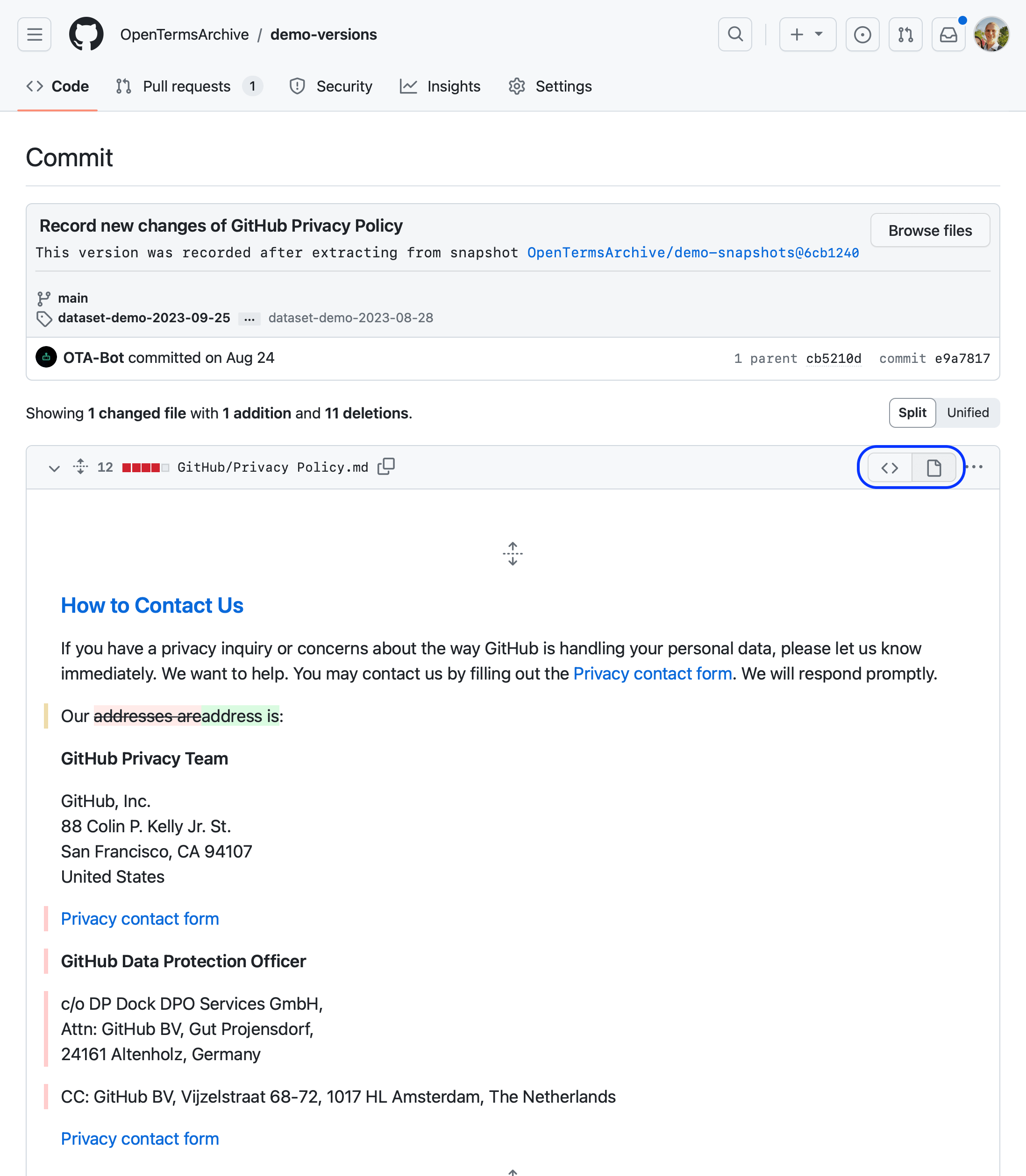Click the pull requests icon in top bar
The width and height of the screenshot is (1026, 1176).
click(905, 35)
